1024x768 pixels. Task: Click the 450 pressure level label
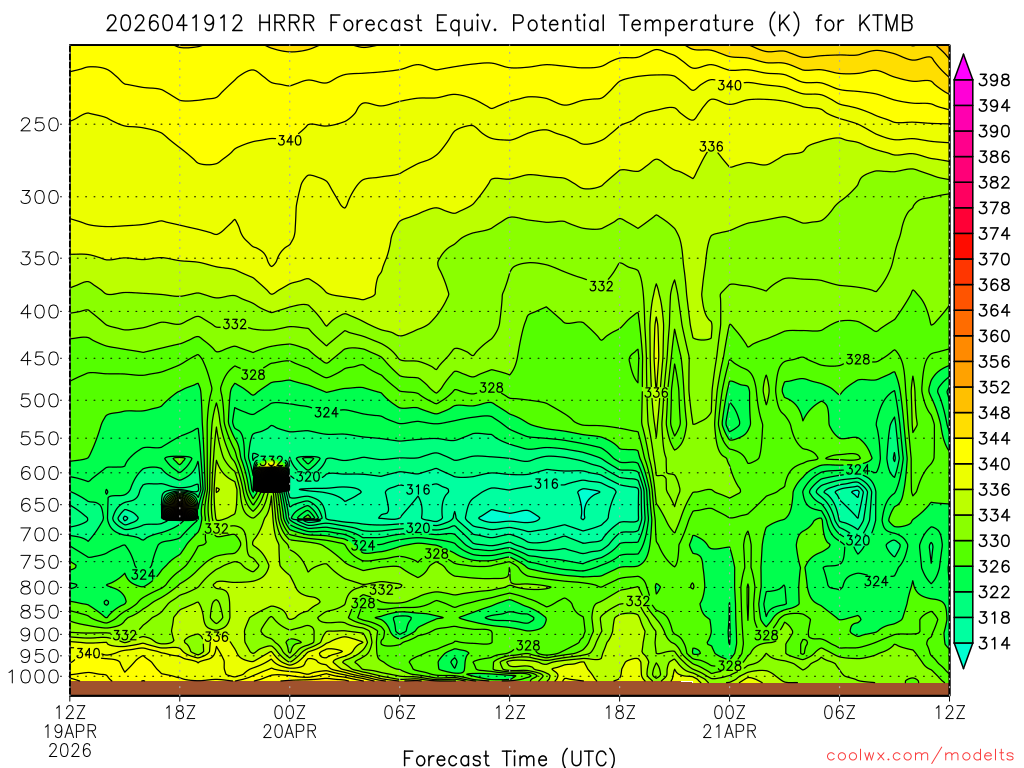pos(40,359)
